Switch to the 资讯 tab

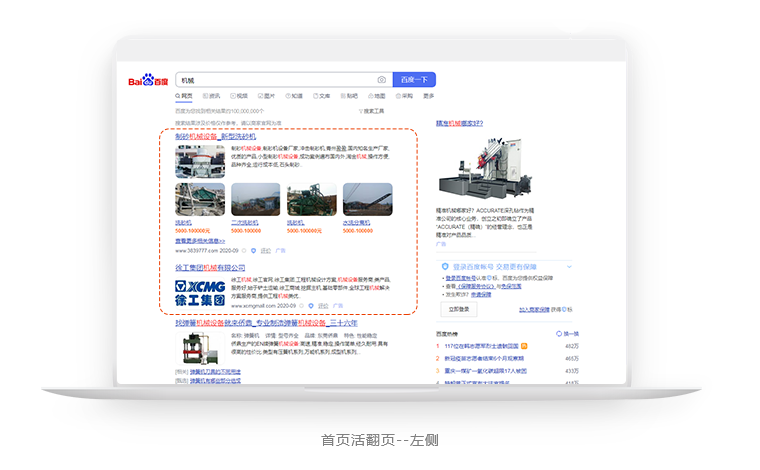(x=212, y=96)
